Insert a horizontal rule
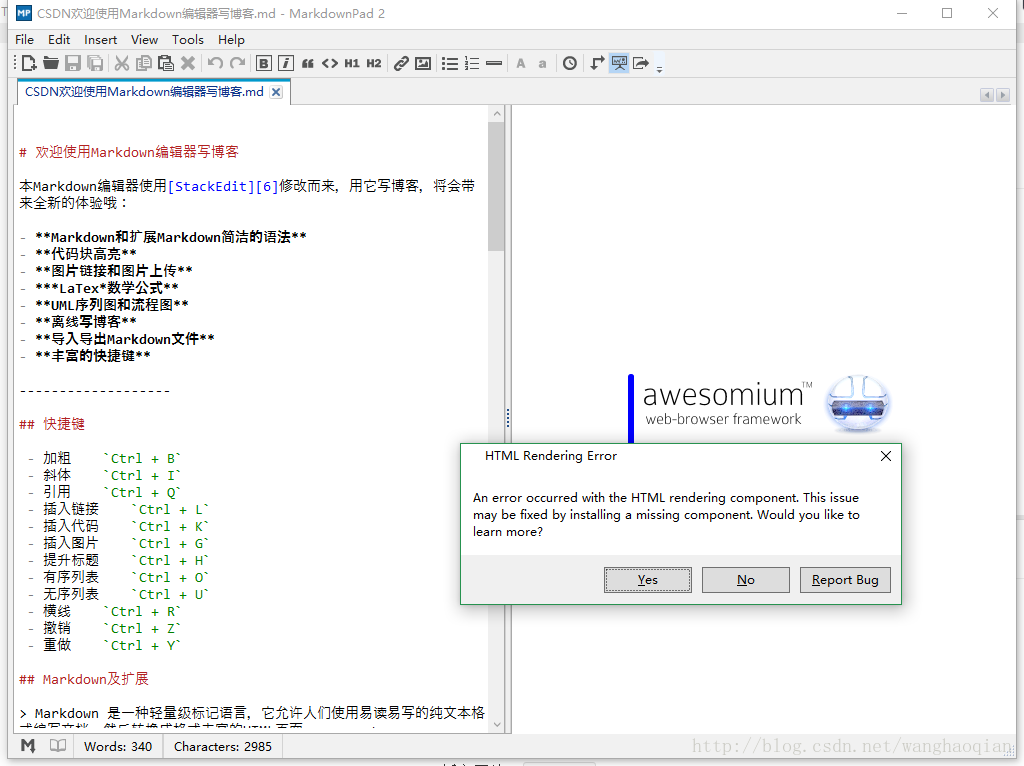1024x766 pixels. [x=494, y=63]
